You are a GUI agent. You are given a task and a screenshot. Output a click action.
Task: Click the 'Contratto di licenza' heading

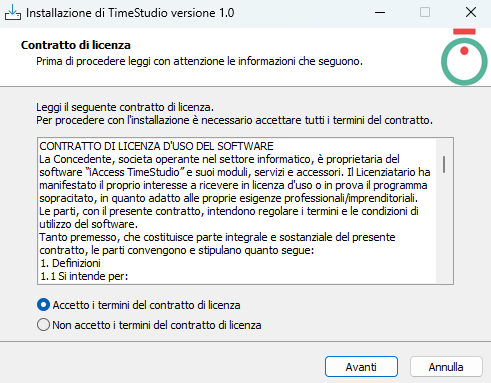(x=76, y=45)
